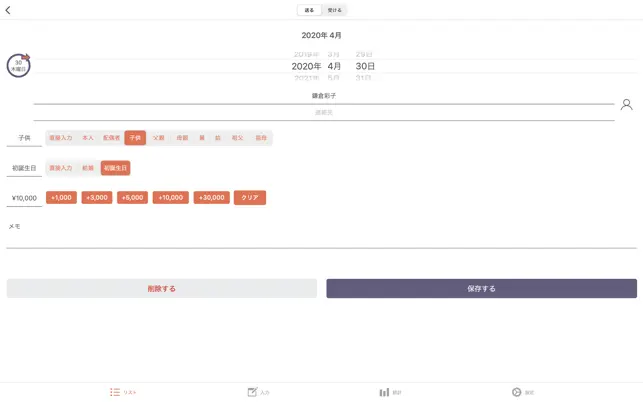Select 配偶者 relationship option

[112, 138]
